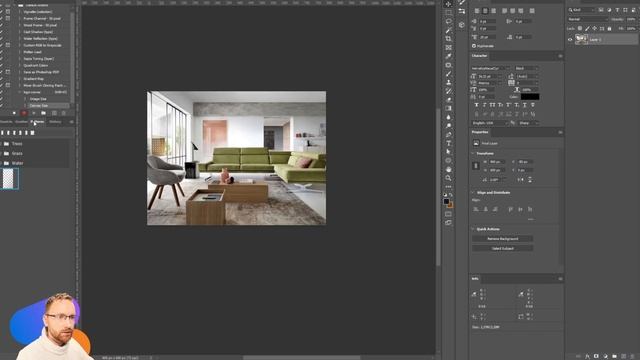The height and width of the screenshot is (360, 640).
Task: Click the Remove Background quick action
Action: [502, 239]
